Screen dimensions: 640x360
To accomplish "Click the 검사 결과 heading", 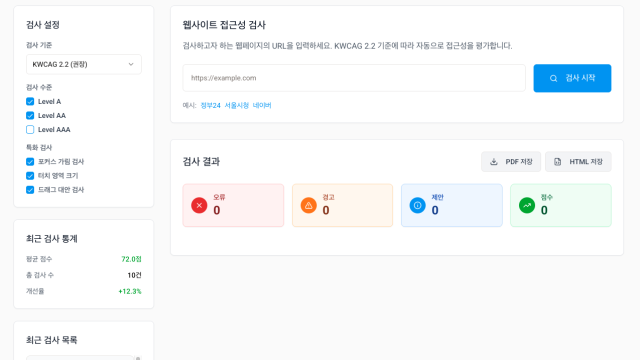I will 201,162.
